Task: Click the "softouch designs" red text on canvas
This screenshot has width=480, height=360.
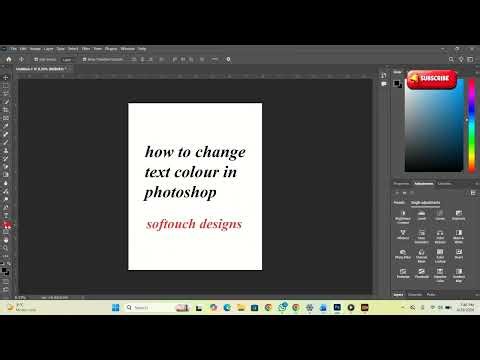Action: click(x=194, y=224)
